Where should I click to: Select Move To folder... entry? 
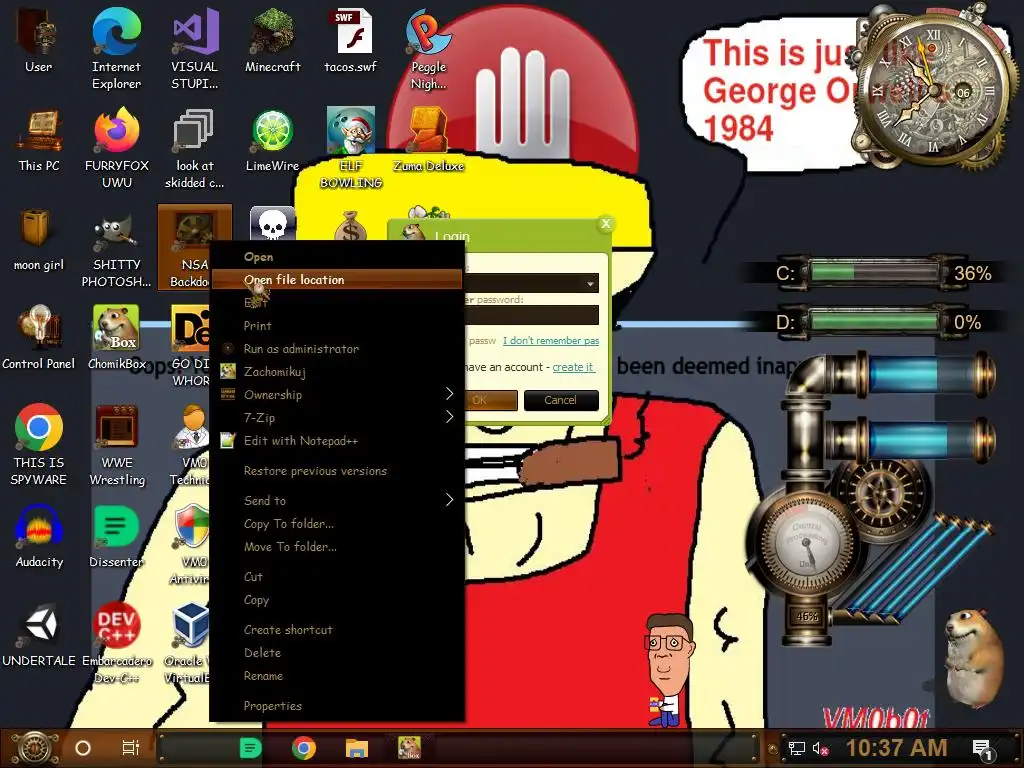pos(337,546)
